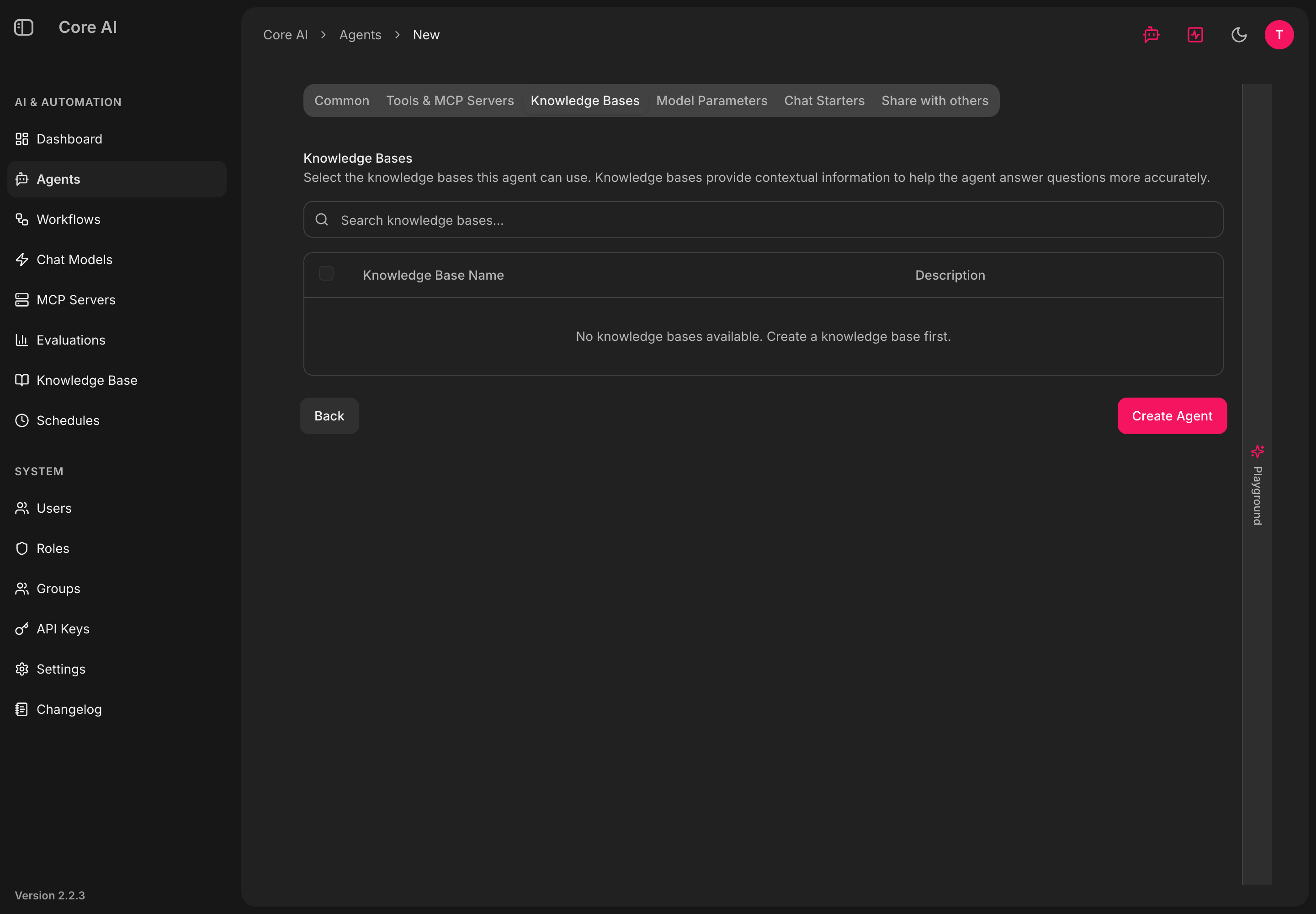Screen dimensions: 1316x914
Task: Click the Workflows icon in sidebar
Action: point(22,219)
